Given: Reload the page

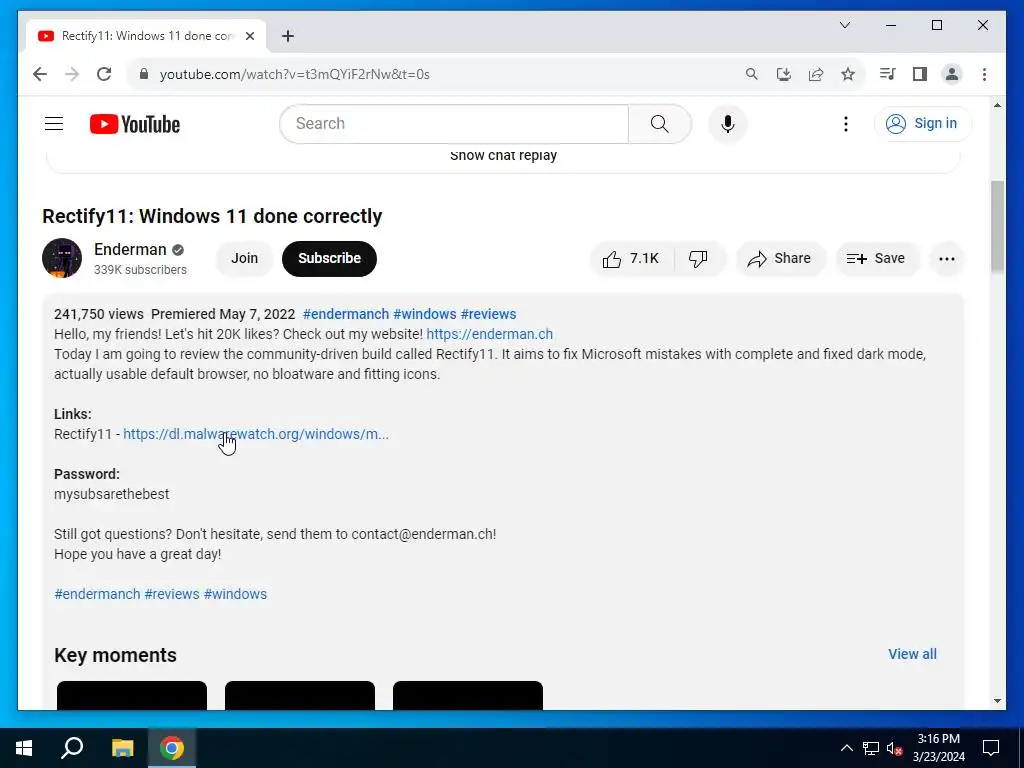Looking at the screenshot, I should [104, 74].
